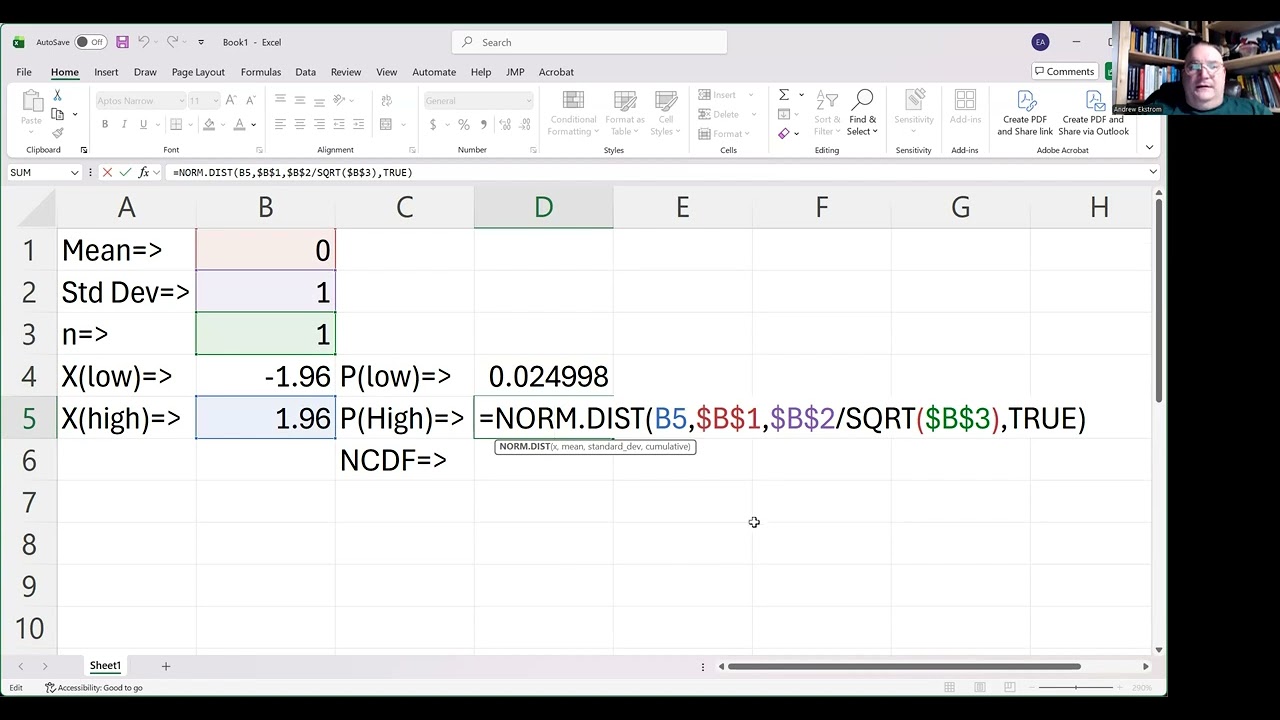This screenshot has width=1280, height=720.
Task: Open the font name dropdown
Action: point(181,100)
